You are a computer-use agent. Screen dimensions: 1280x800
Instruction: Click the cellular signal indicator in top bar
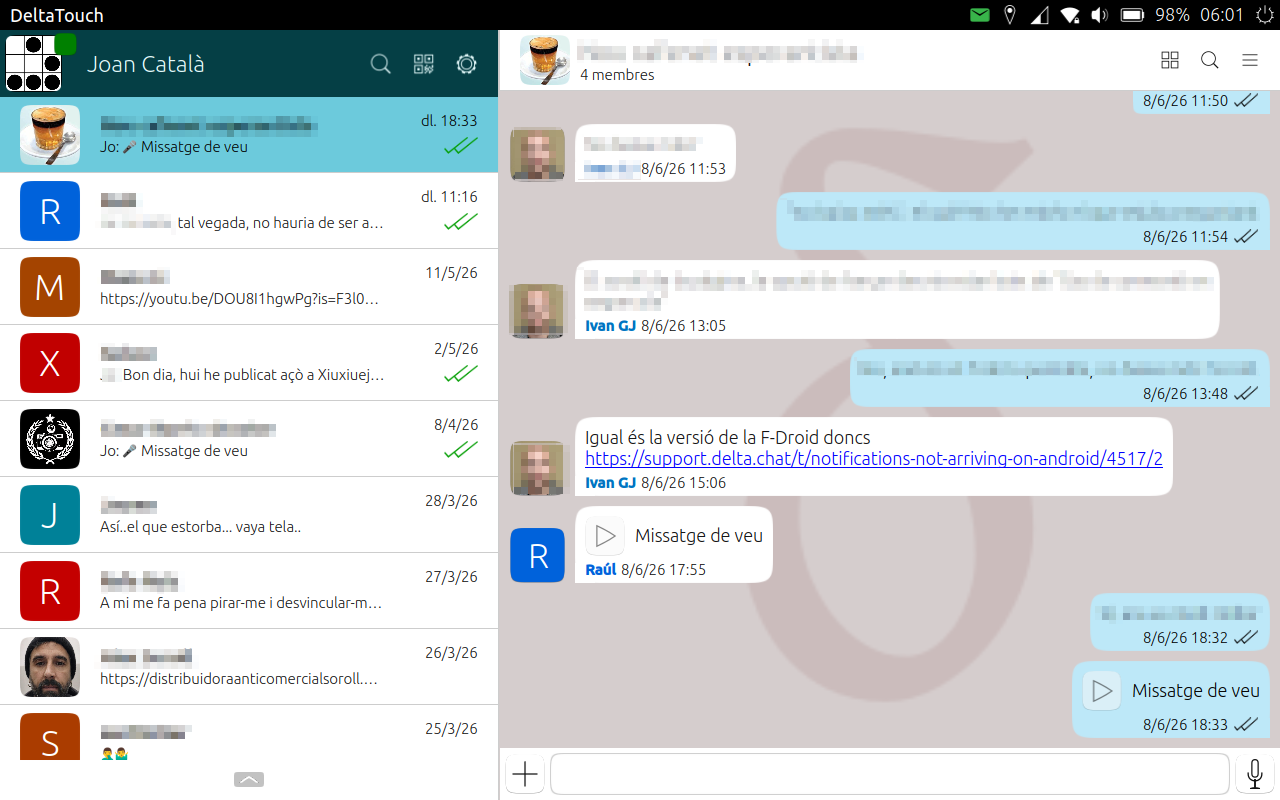pos(1040,15)
